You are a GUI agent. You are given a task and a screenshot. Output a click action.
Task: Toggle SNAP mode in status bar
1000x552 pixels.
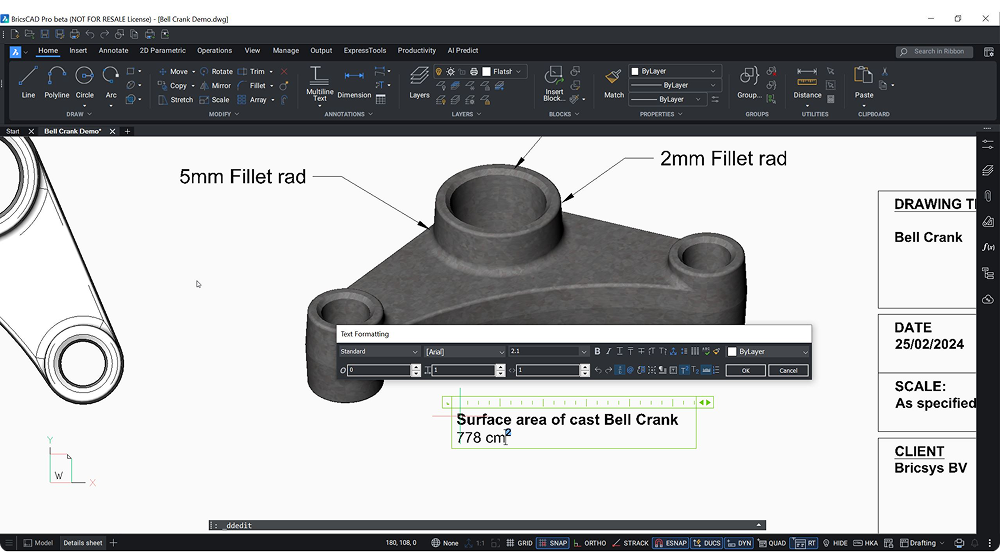(552, 543)
